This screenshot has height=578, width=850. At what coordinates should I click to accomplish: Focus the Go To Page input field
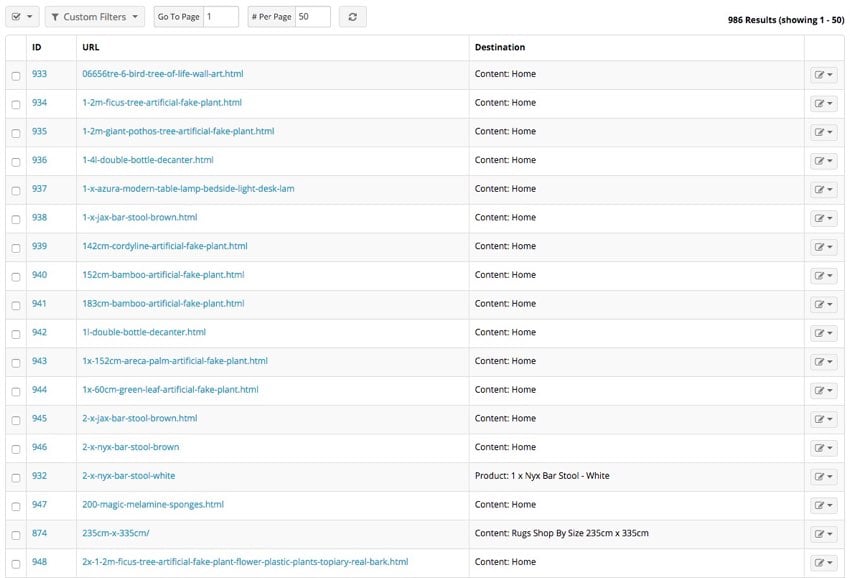click(221, 17)
